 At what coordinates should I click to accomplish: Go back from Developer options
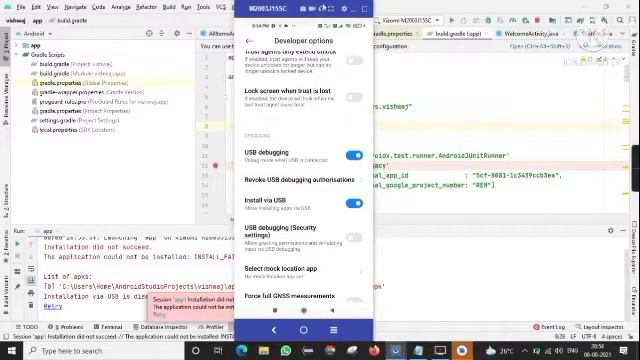coord(249,41)
